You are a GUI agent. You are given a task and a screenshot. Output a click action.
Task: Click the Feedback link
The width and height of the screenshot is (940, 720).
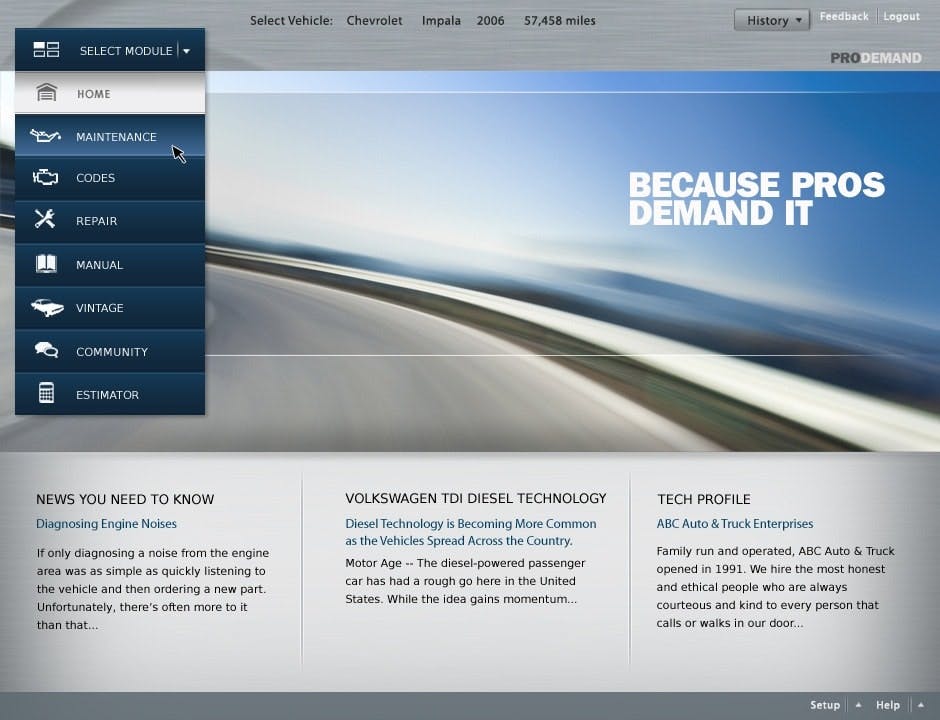click(844, 15)
